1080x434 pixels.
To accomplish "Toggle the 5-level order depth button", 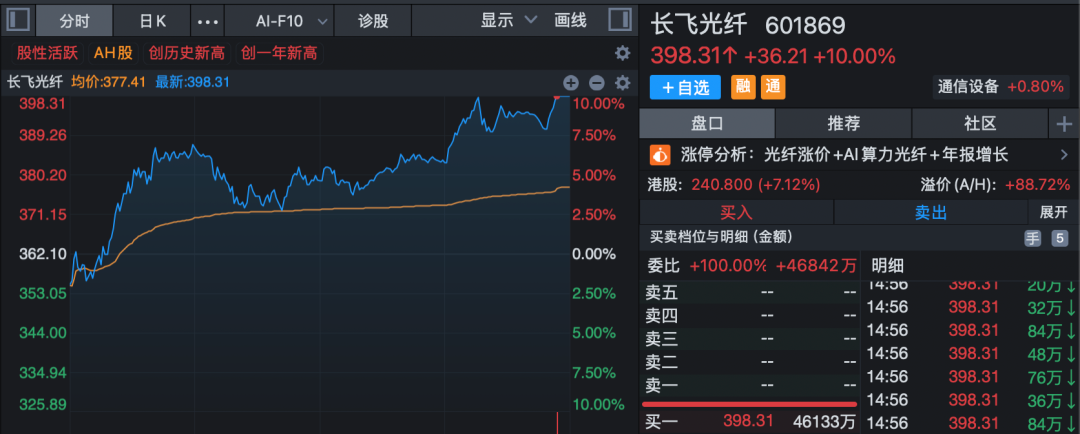I will tap(1060, 238).
